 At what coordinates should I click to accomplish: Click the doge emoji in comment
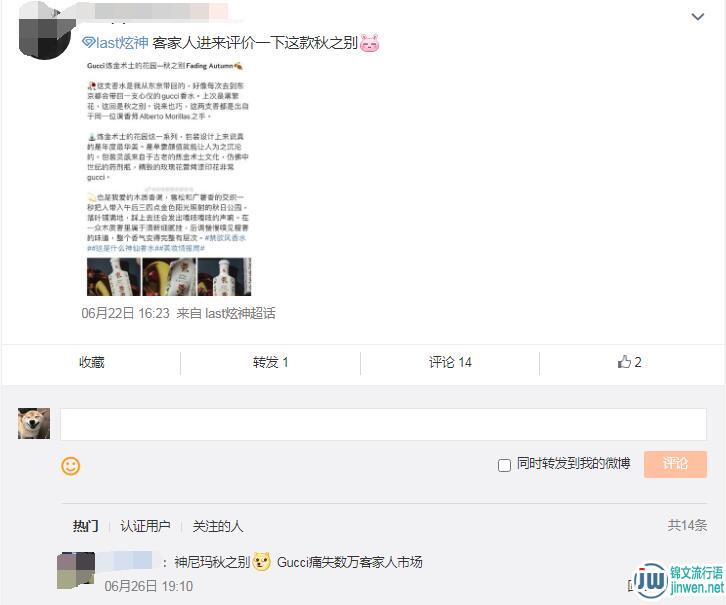pos(262,561)
